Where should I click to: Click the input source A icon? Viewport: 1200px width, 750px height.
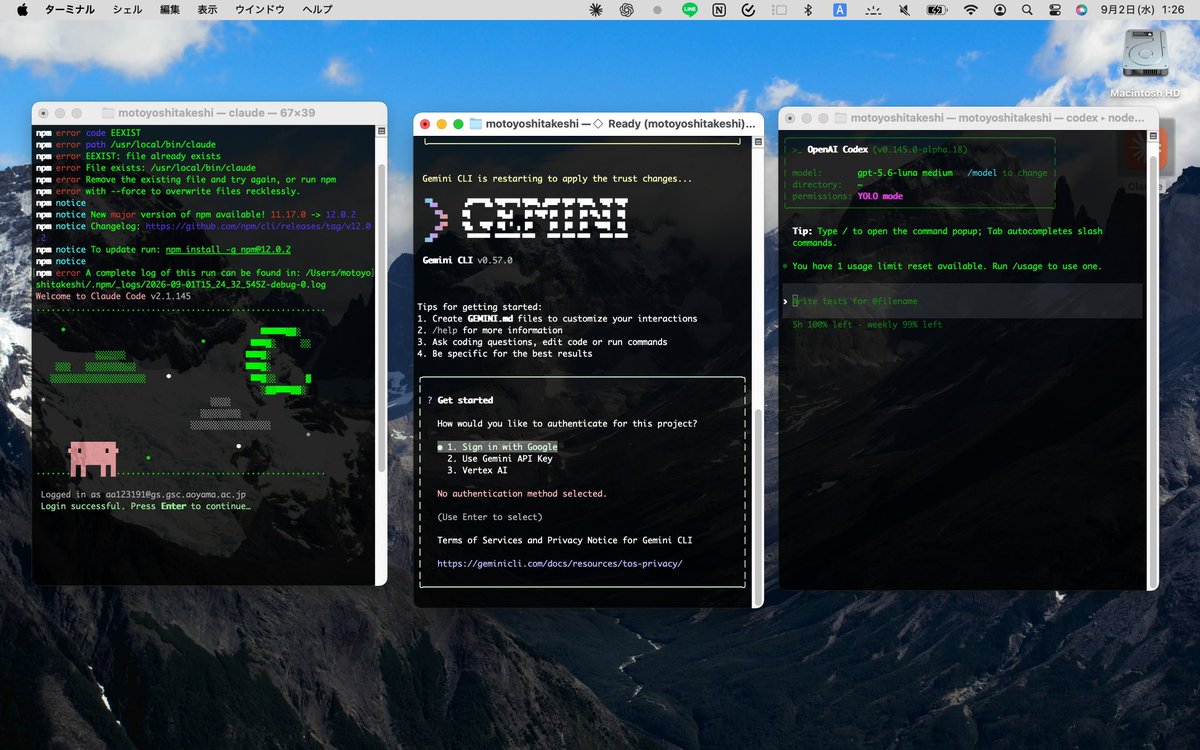(x=841, y=9)
